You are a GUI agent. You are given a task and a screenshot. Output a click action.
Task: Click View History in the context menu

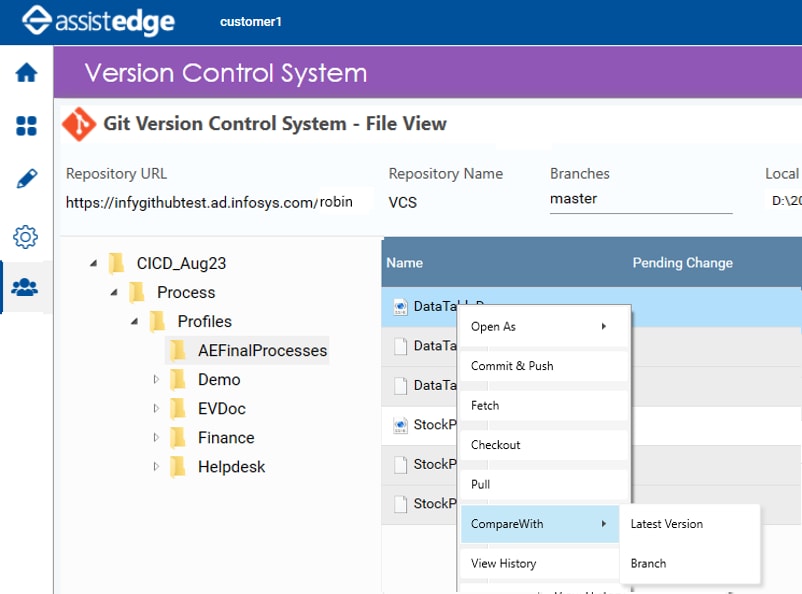tap(503, 563)
